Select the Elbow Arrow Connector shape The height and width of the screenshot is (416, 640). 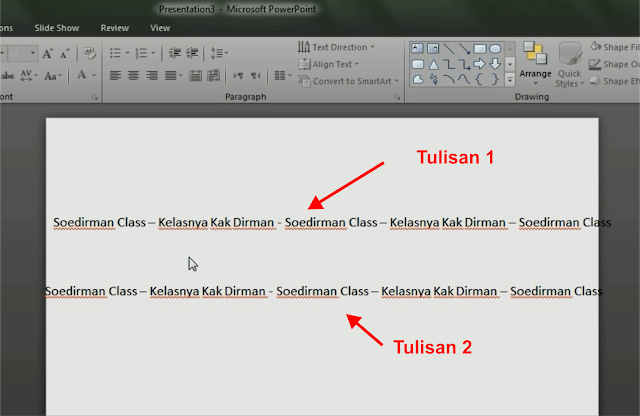click(464, 64)
